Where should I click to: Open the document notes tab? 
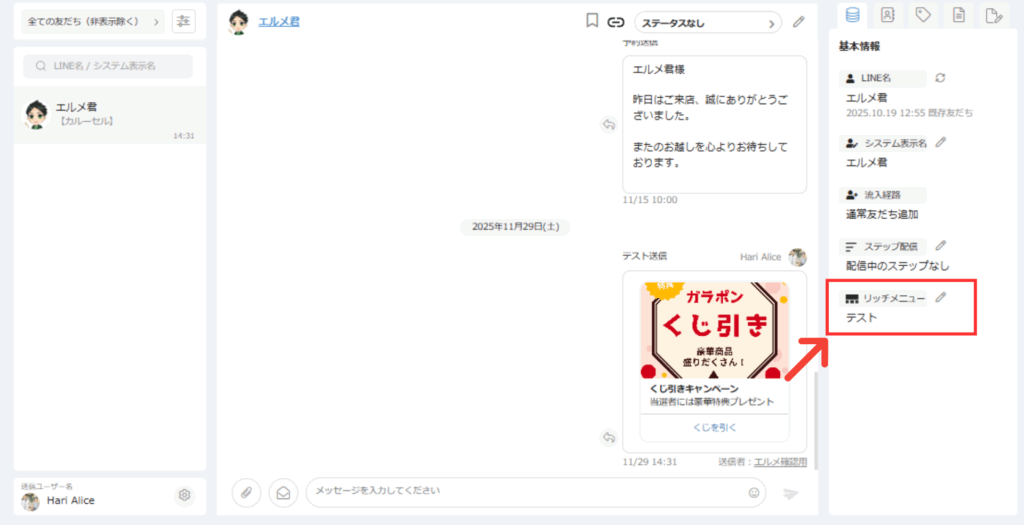[x=958, y=15]
